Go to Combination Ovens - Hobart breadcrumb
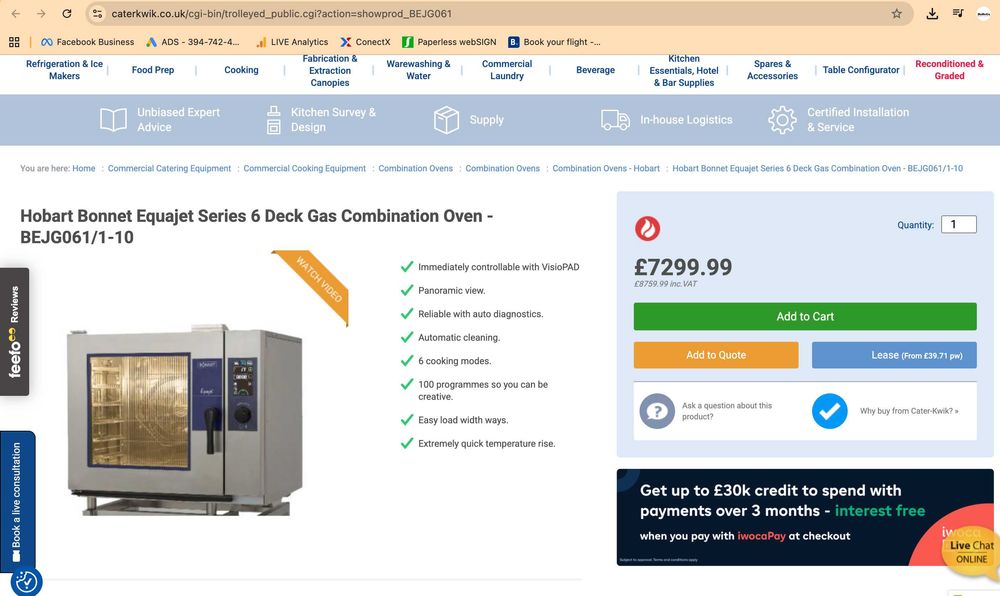This screenshot has height=596, width=1000. point(606,169)
